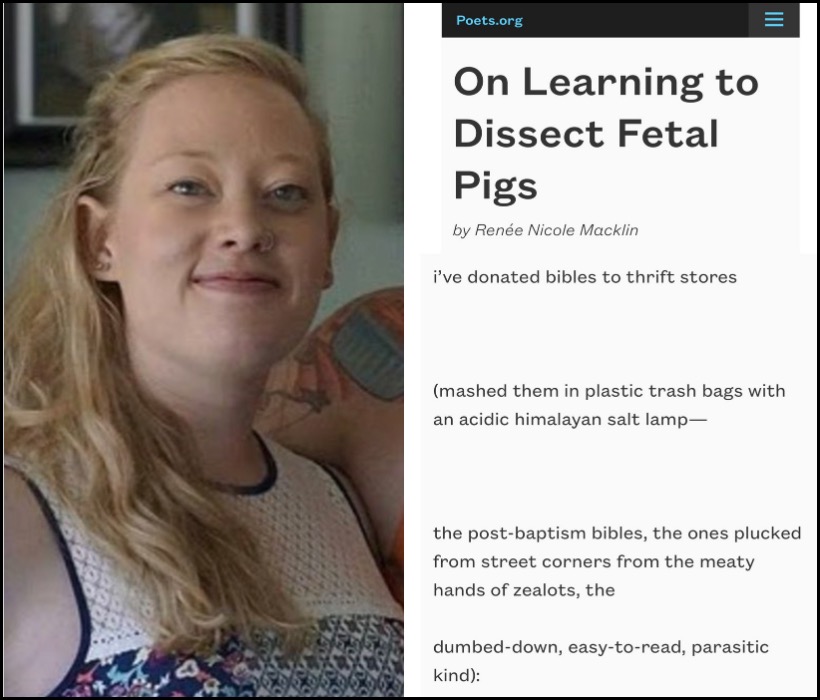
Task: Select the blonde woman's portrait photo
Action: [203, 350]
